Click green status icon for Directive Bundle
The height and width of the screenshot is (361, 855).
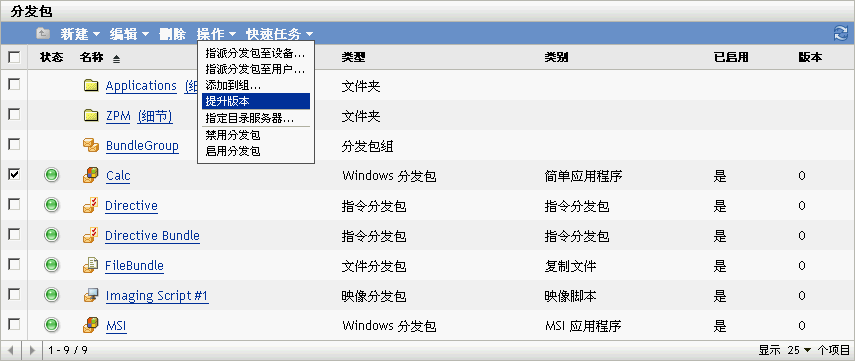point(51,236)
